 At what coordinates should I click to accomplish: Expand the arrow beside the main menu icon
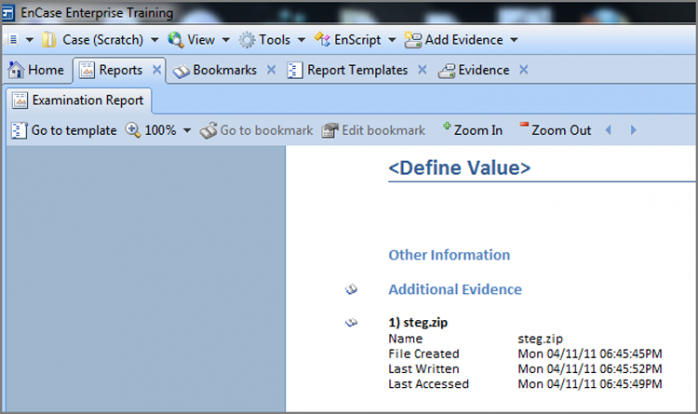(x=29, y=40)
